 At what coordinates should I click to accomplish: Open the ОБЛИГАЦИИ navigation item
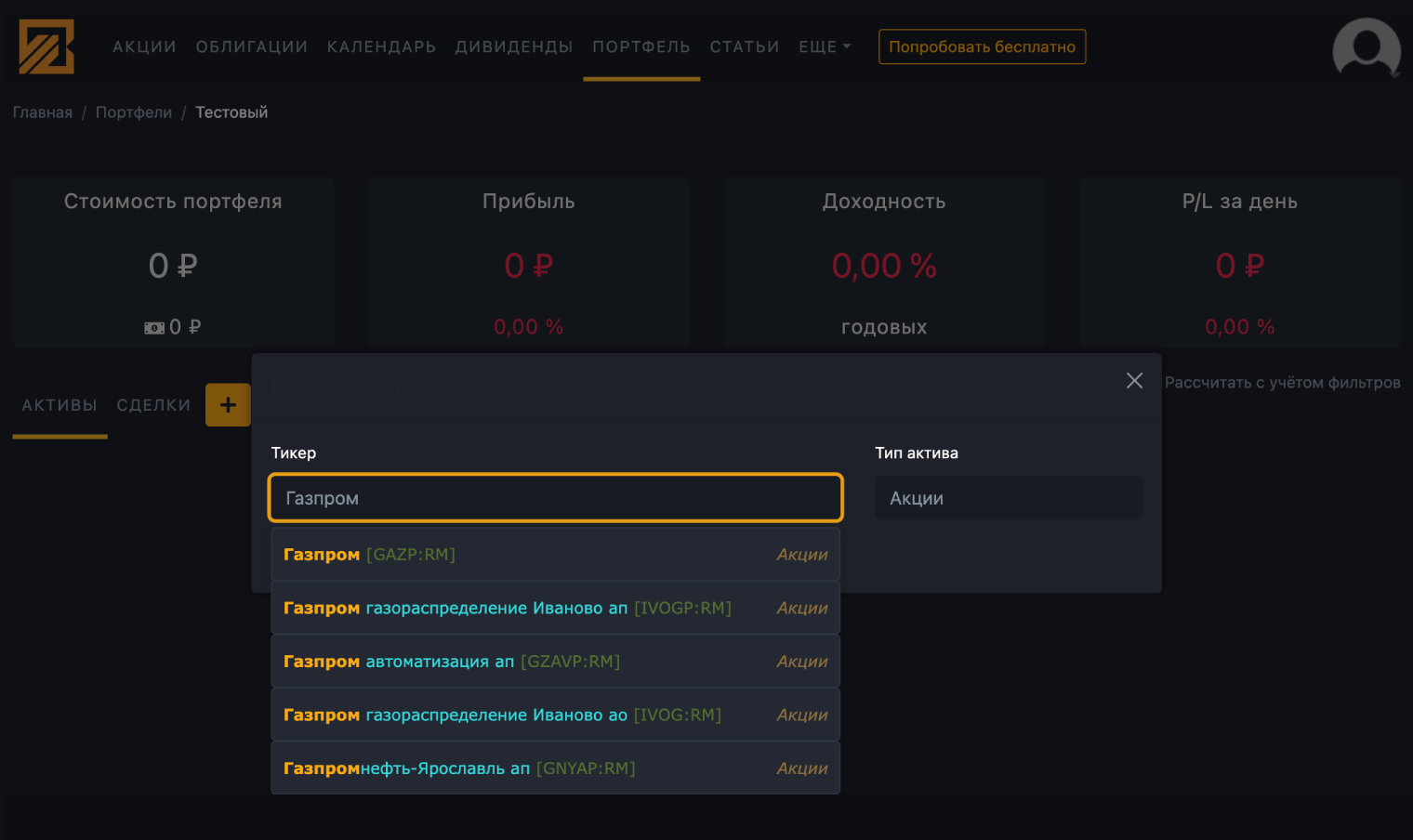251,46
